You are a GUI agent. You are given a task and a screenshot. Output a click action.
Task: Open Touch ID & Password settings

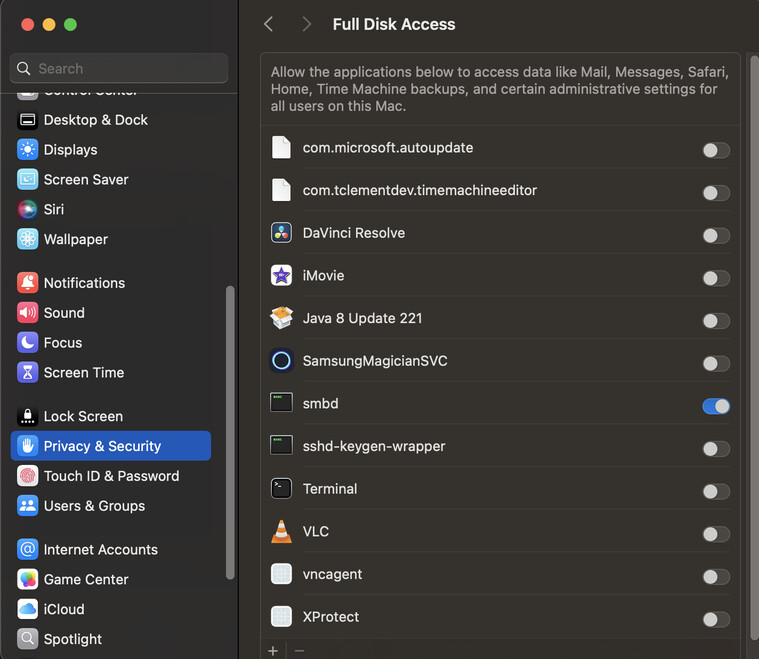[x=111, y=476]
